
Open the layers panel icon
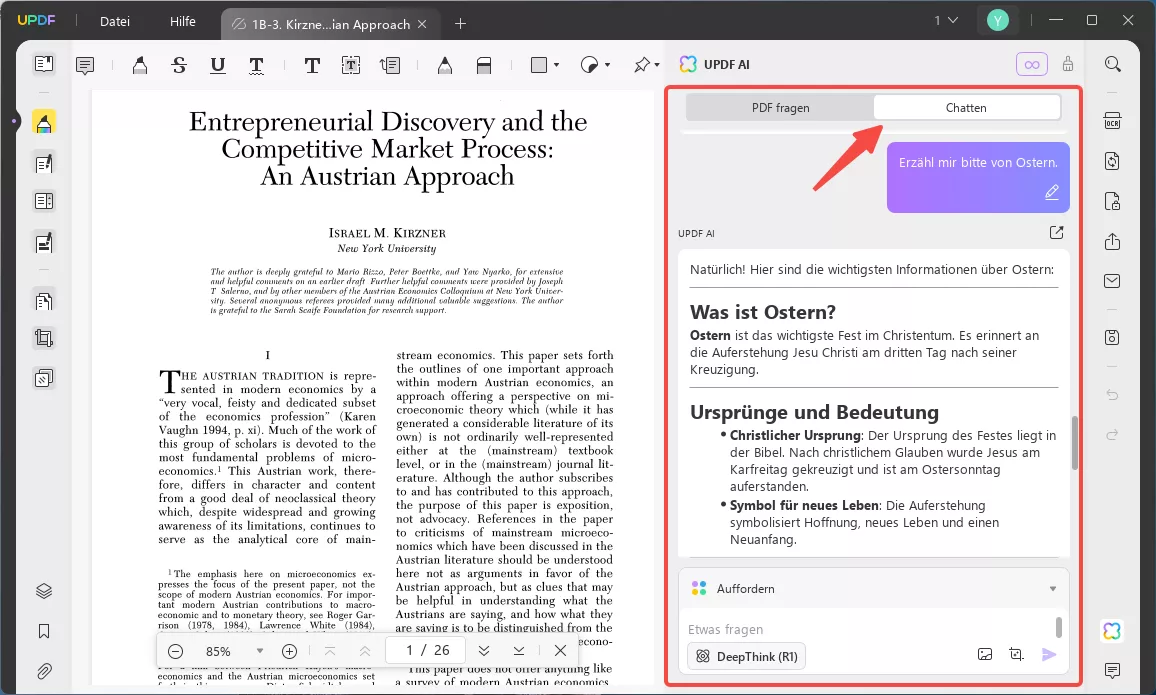point(44,591)
